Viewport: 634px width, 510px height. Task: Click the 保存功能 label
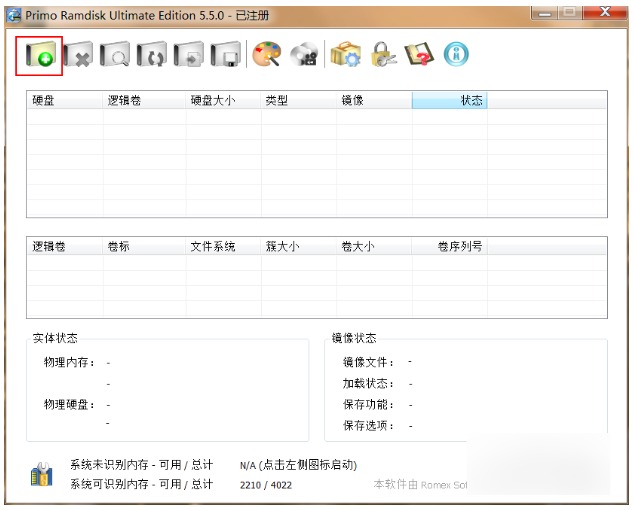tap(368, 404)
